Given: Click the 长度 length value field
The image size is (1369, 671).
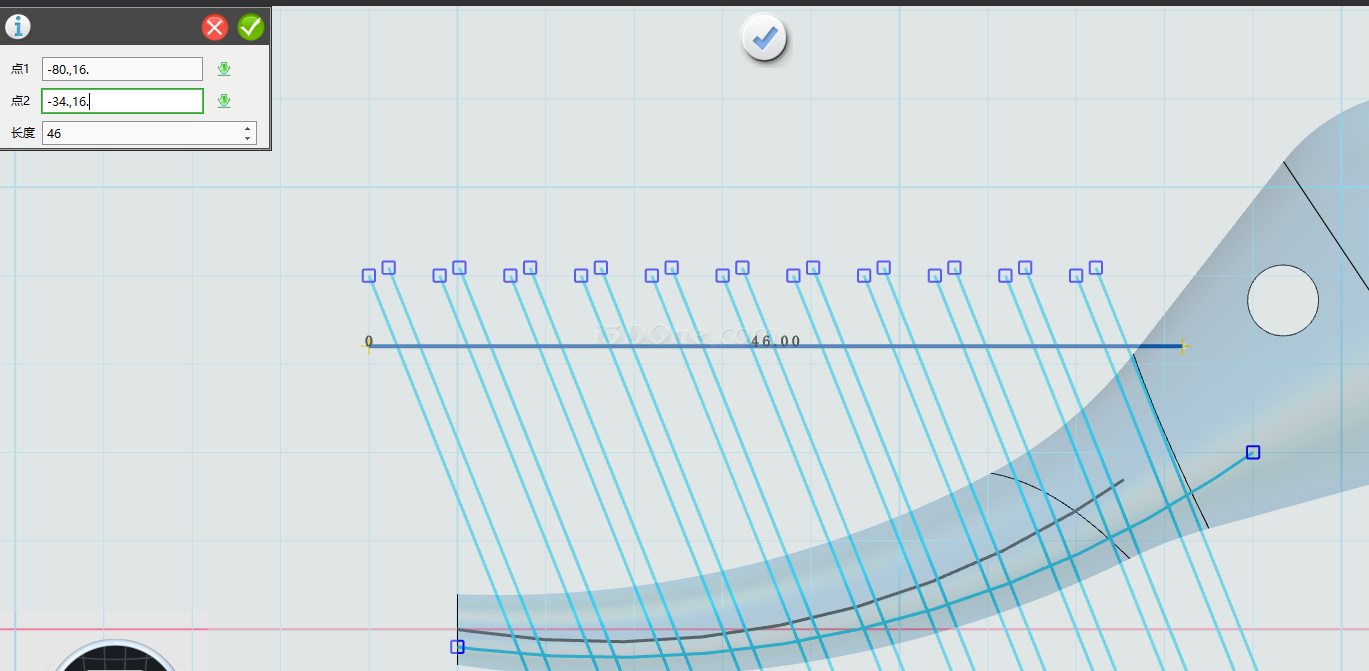Looking at the screenshot, I should 140,133.
